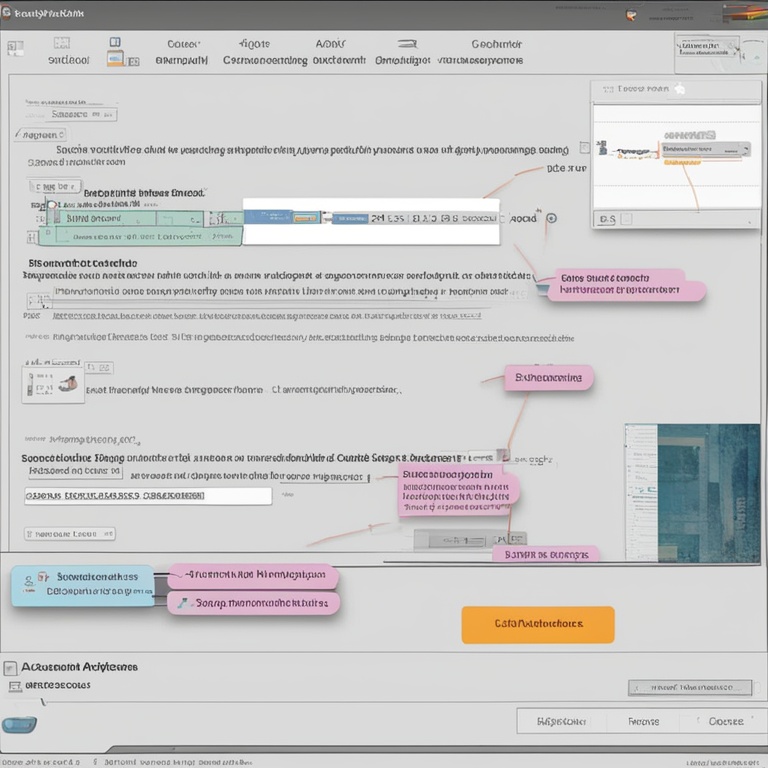
Task: Click the large orange button
Action: coord(538,624)
